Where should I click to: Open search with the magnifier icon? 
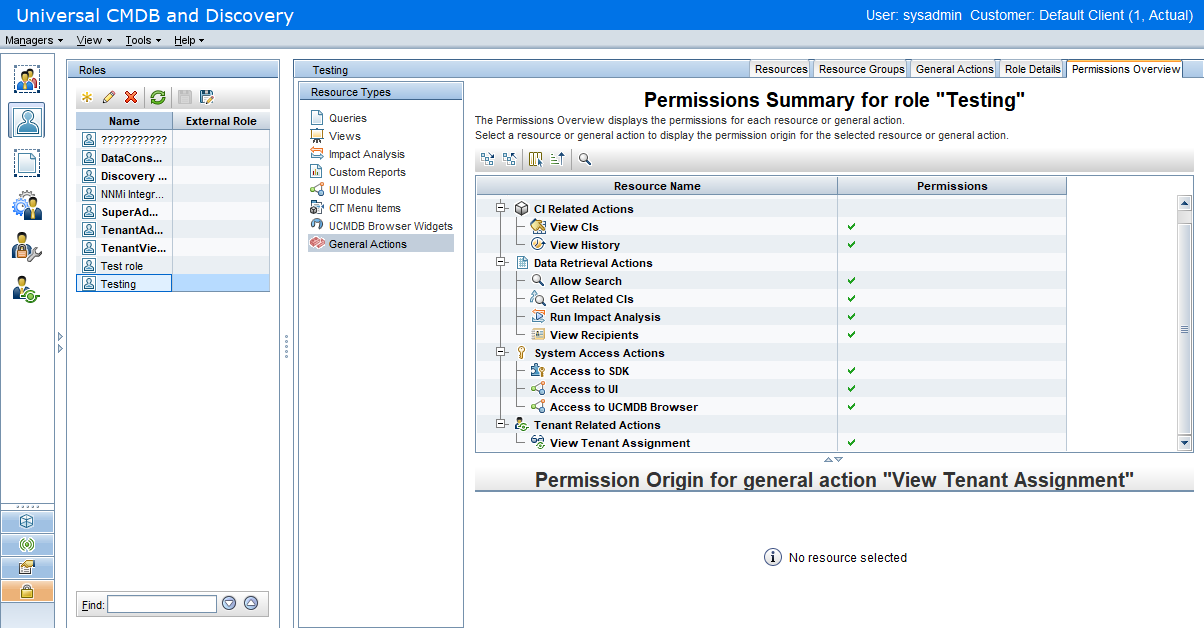tap(584, 158)
